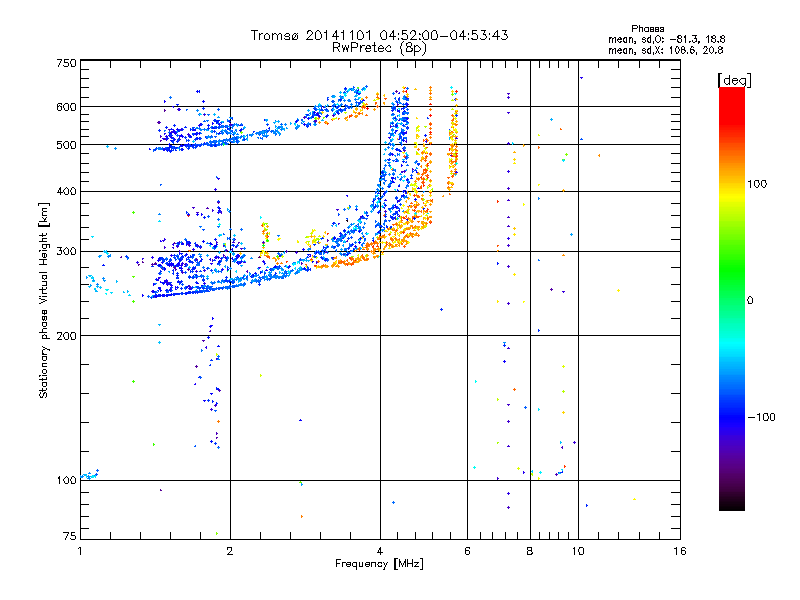Click the colorbar tick label '0'
Screen dimensions: 800x600
click(750, 301)
